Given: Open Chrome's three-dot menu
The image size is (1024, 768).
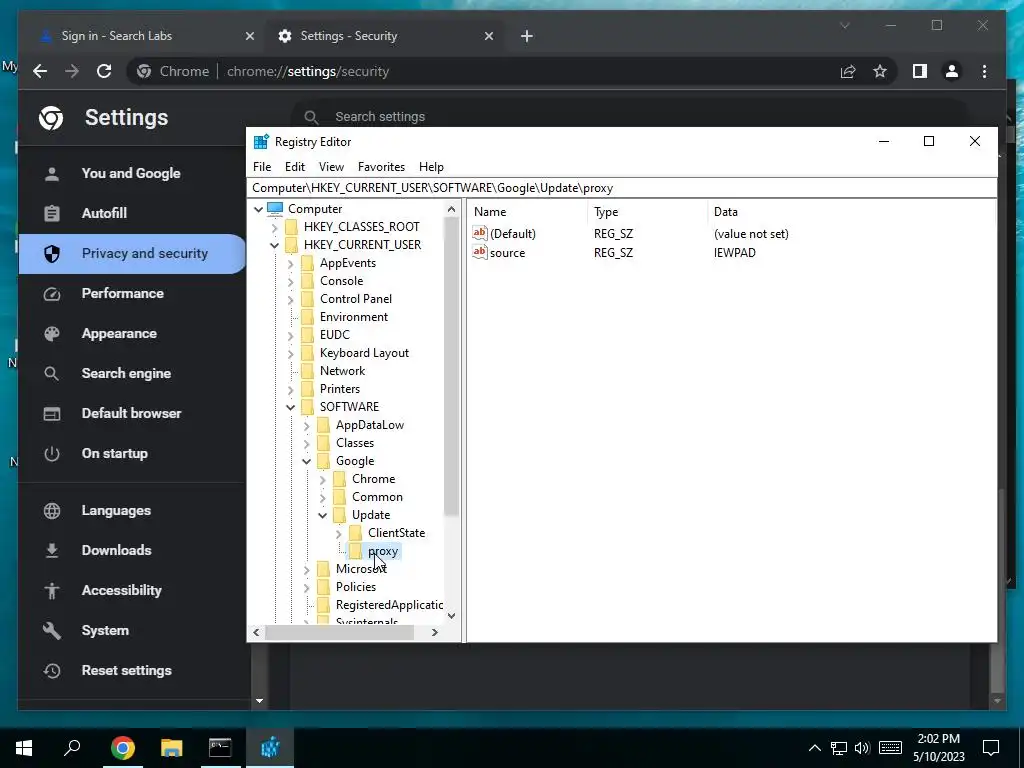Looking at the screenshot, I should [984, 71].
